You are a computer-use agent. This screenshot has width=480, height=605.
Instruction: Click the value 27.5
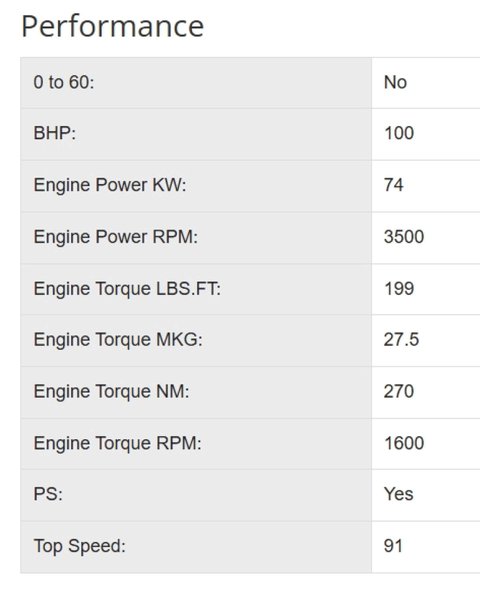pos(401,340)
